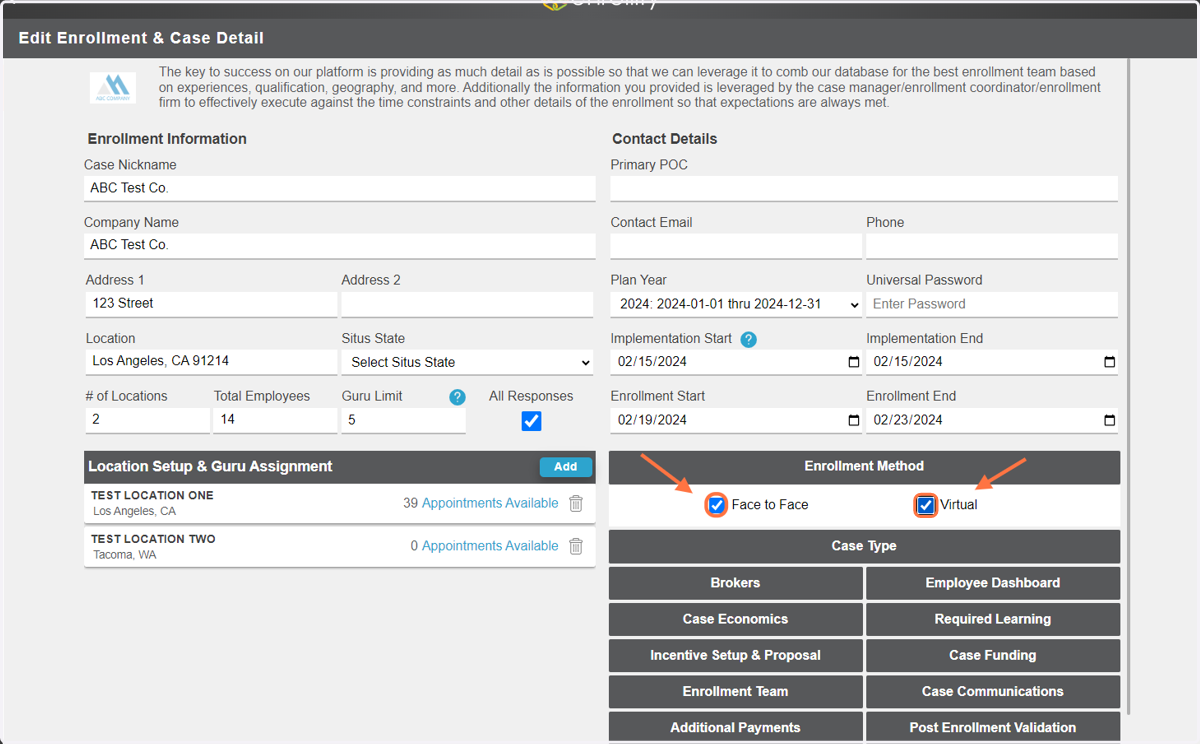1200x744 pixels.
Task: Click the ABC Company logo thumbnail
Action: click(x=111, y=87)
